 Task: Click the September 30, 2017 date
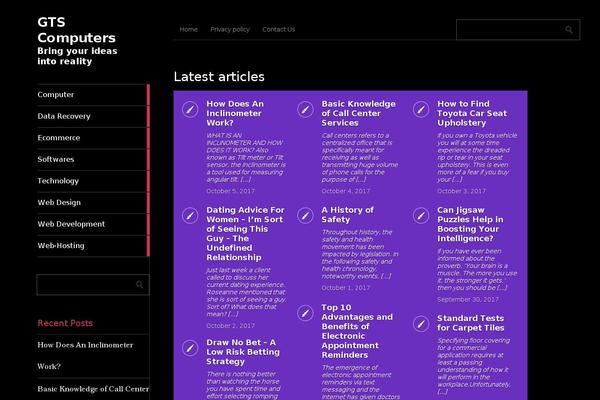tap(468, 300)
